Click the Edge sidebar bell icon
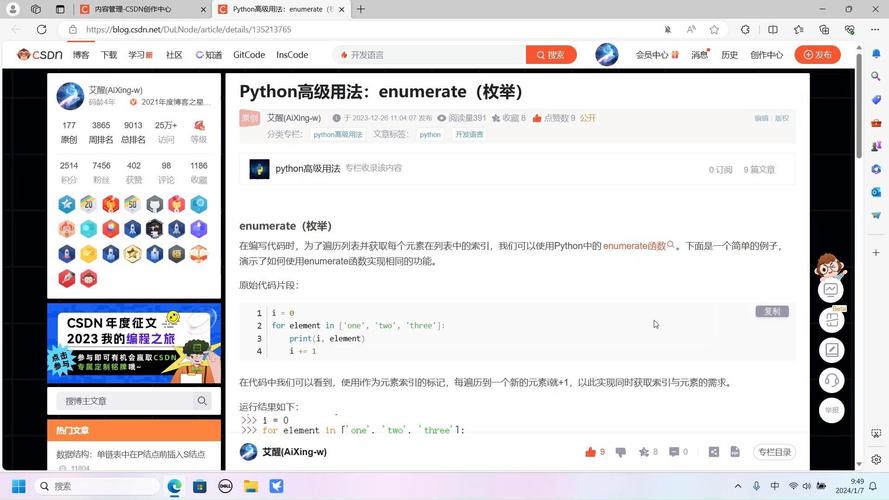The width and height of the screenshot is (889, 500). click(x=876, y=53)
